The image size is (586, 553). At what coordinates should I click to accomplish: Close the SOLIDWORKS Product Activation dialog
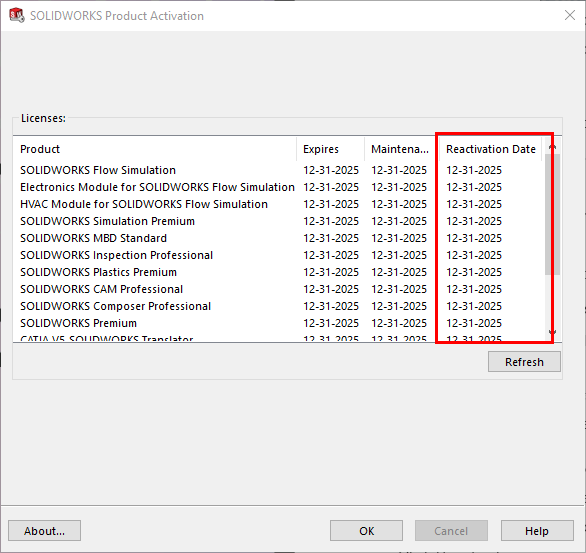570,15
